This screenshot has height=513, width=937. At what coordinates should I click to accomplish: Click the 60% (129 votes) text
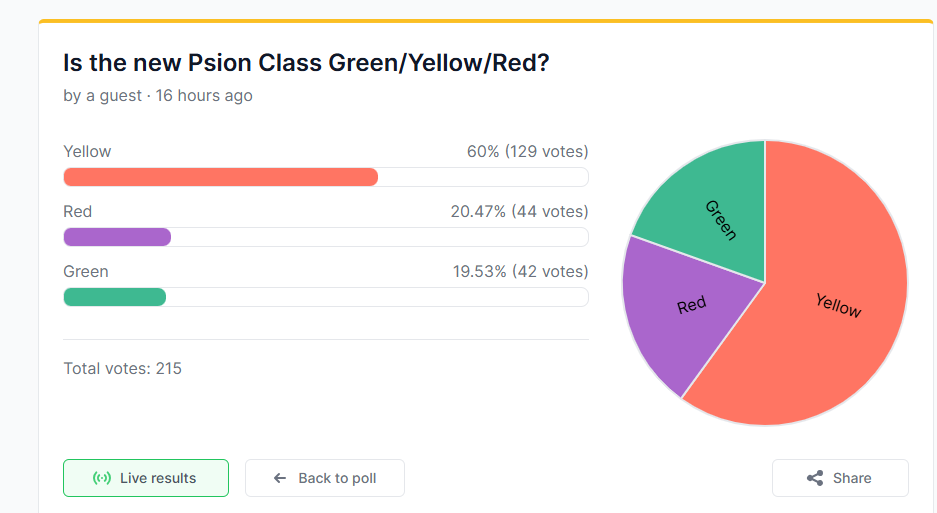[527, 151]
